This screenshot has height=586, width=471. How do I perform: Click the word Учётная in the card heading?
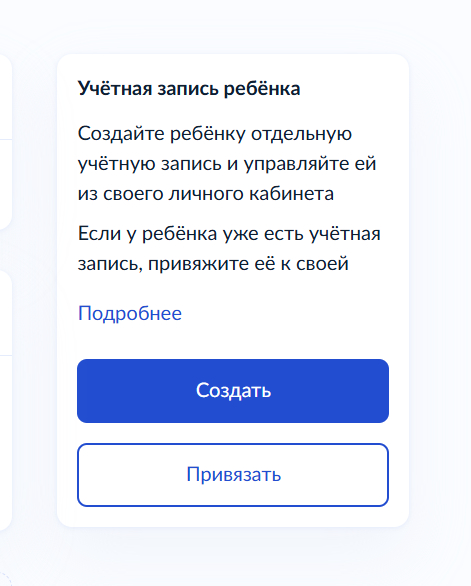click(115, 89)
